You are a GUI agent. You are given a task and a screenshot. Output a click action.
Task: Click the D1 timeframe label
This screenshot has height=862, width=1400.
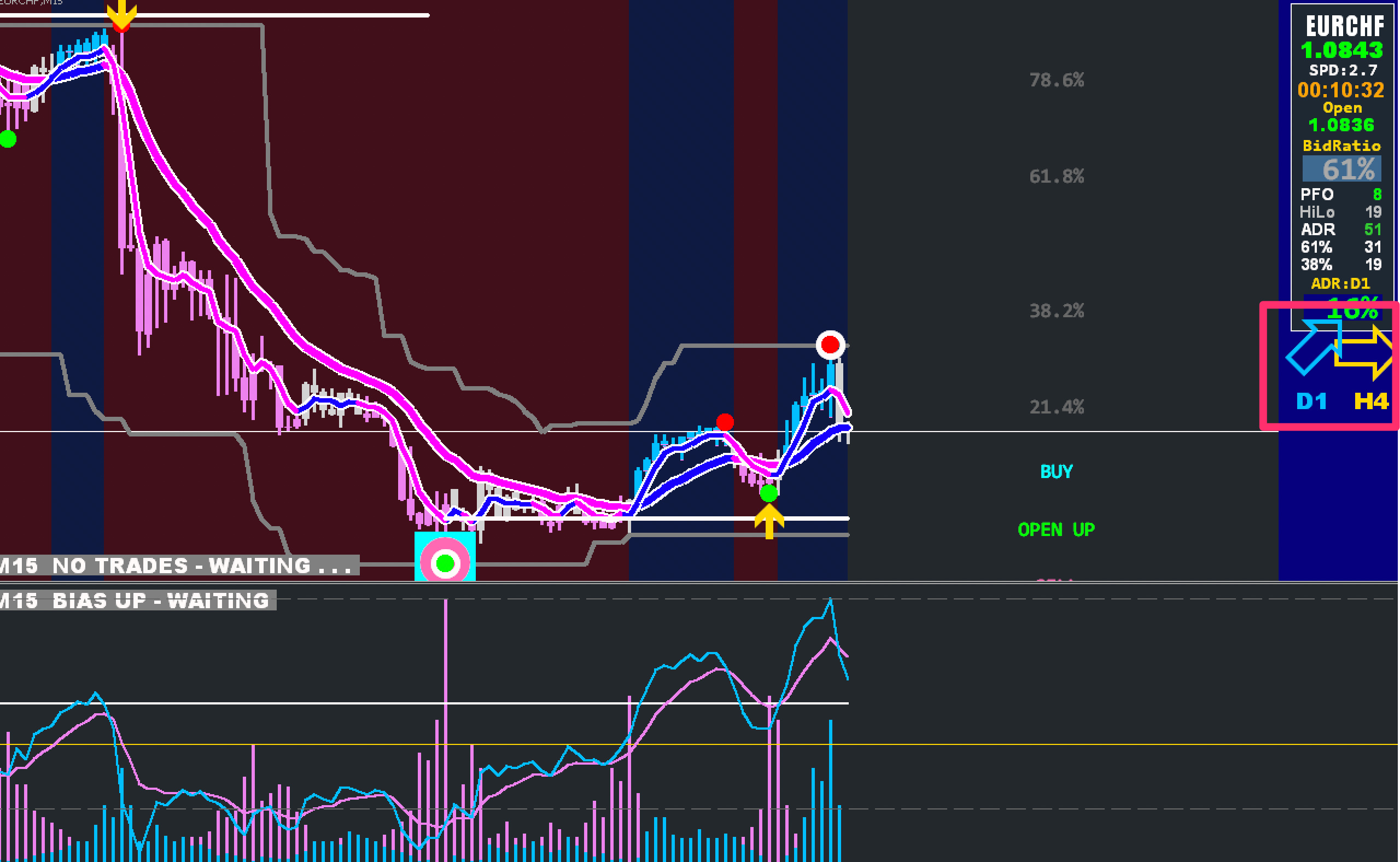click(x=1311, y=401)
